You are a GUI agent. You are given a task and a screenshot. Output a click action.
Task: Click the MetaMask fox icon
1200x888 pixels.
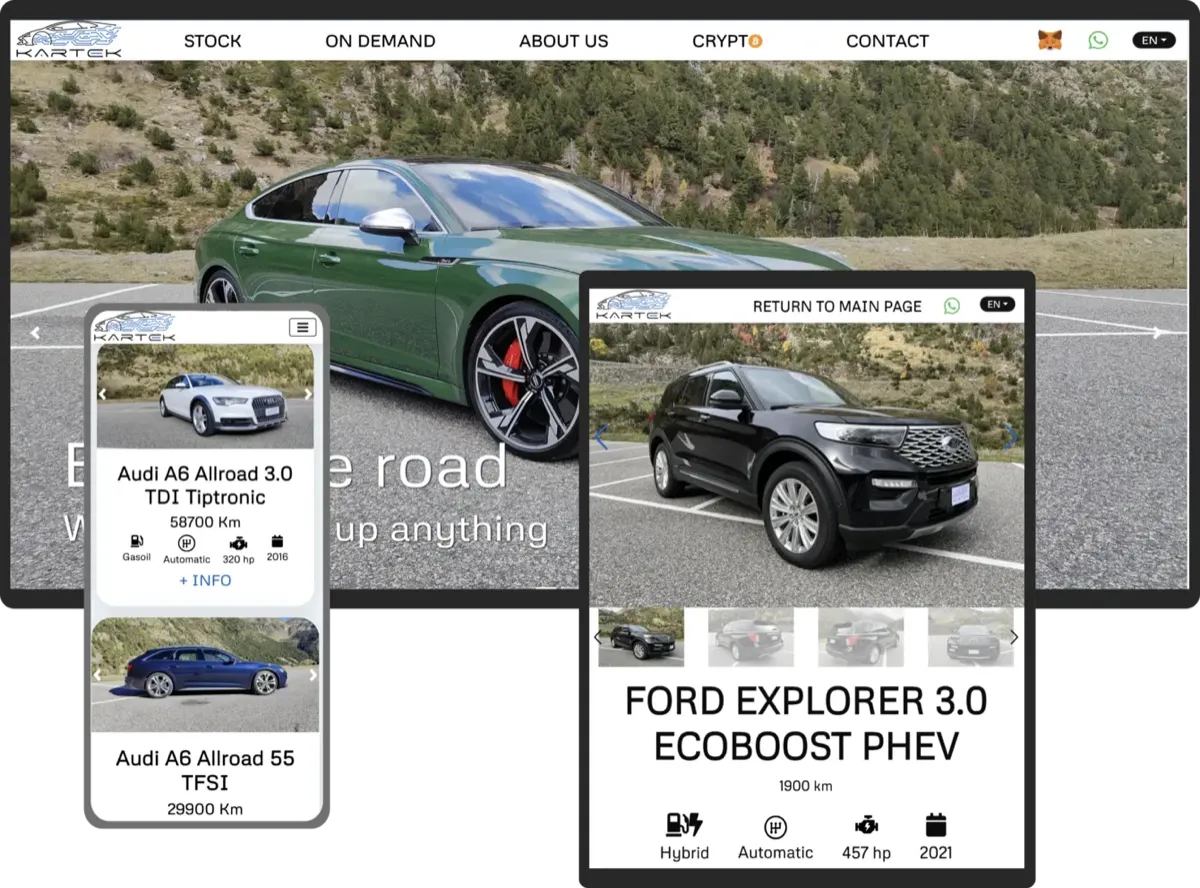[1050, 41]
